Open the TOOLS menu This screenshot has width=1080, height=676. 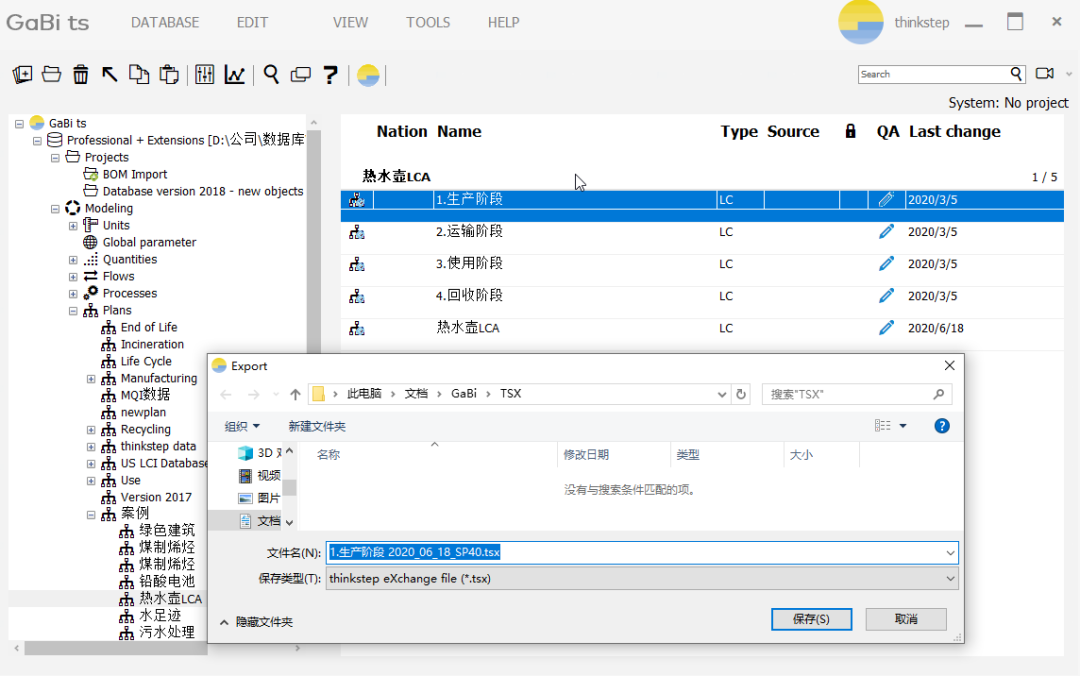(x=428, y=22)
